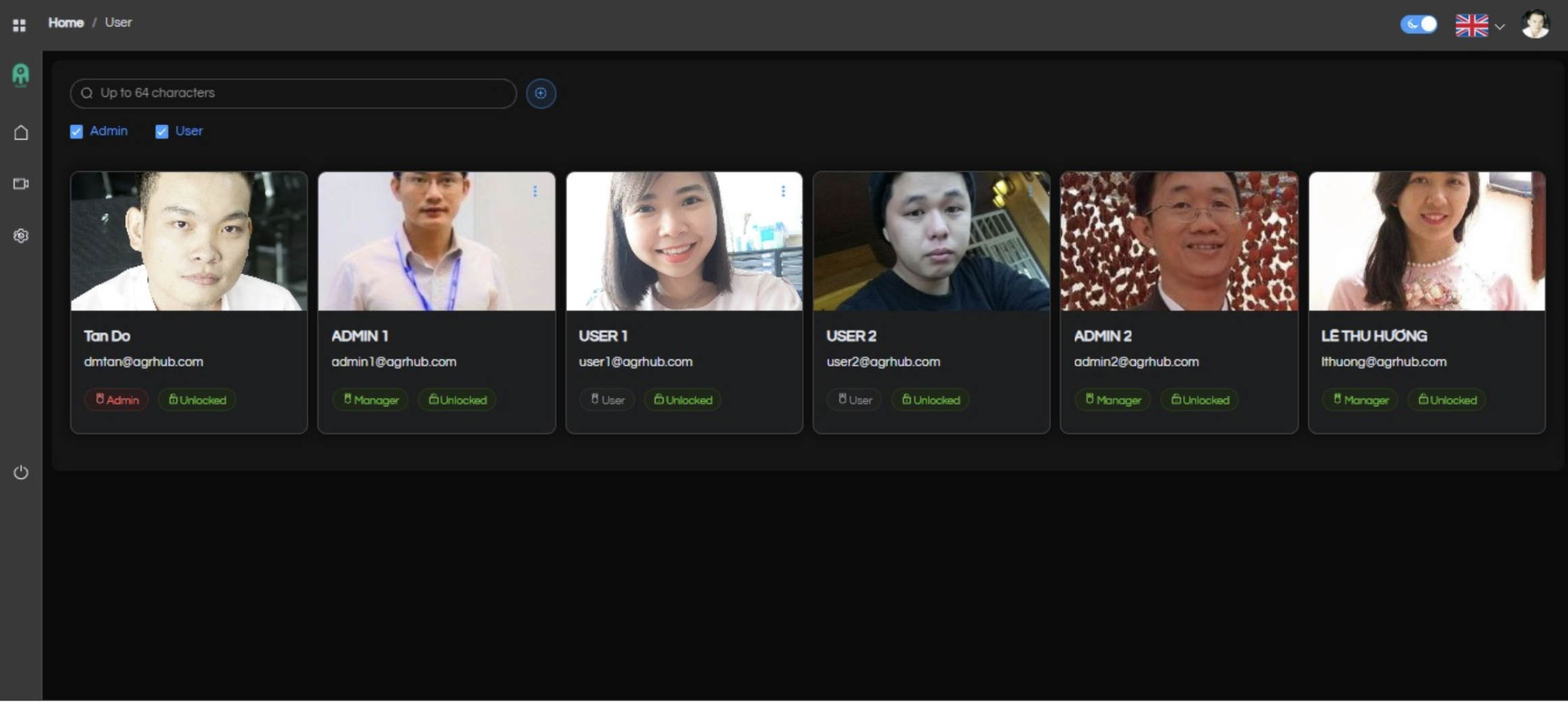Toggle the dark mode switch
The image size is (1568, 705).
tap(1418, 24)
